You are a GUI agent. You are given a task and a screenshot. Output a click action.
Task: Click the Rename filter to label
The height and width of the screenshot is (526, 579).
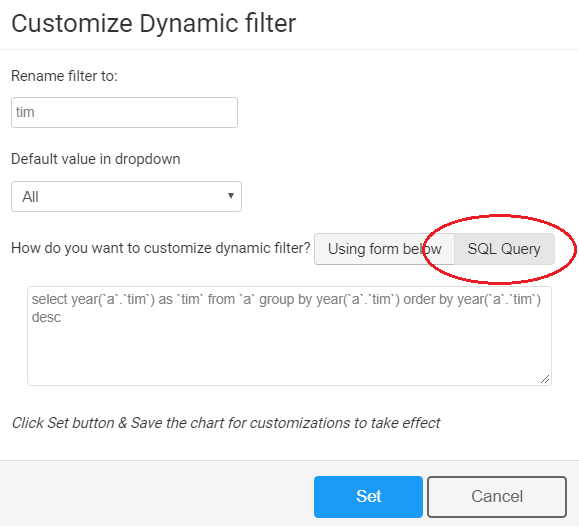click(64, 76)
